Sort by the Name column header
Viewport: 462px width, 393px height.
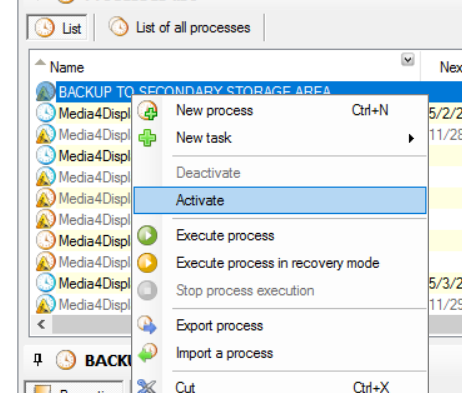pos(67,67)
